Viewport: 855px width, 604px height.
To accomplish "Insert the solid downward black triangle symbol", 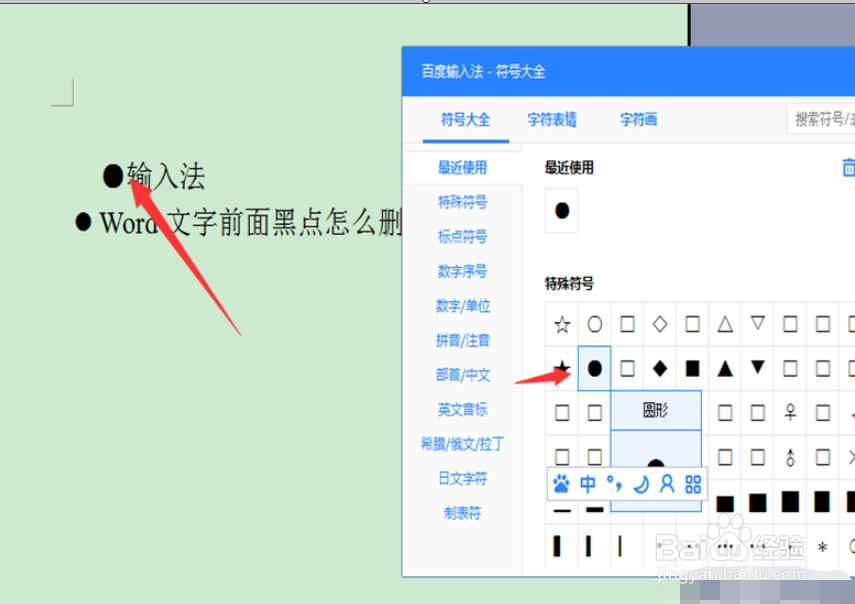I will (x=757, y=368).
